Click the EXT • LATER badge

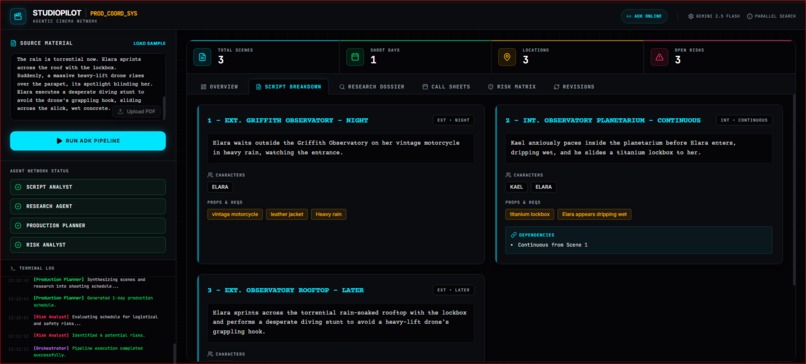[453, 290]
